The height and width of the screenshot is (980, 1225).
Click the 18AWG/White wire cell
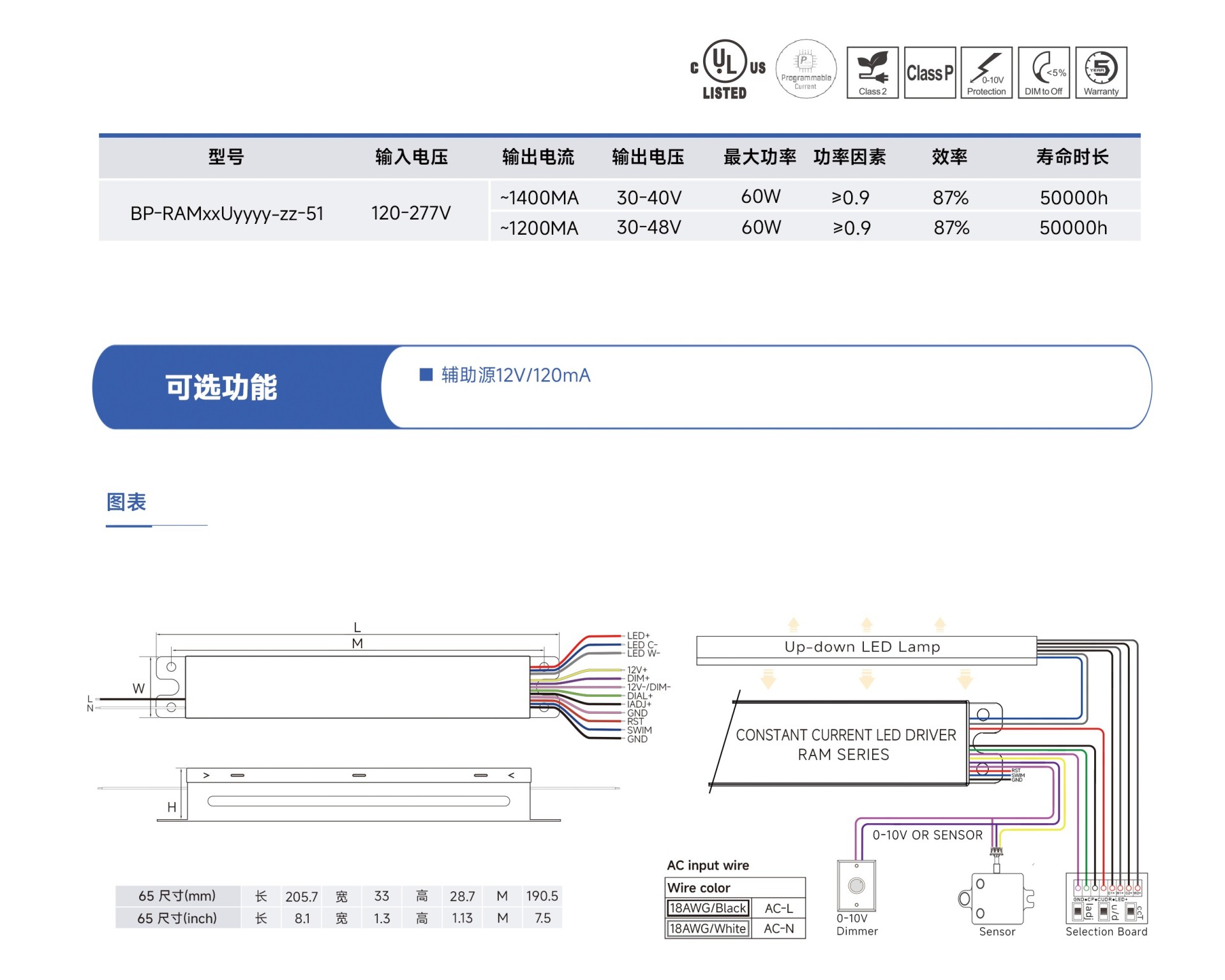[708, 928]
